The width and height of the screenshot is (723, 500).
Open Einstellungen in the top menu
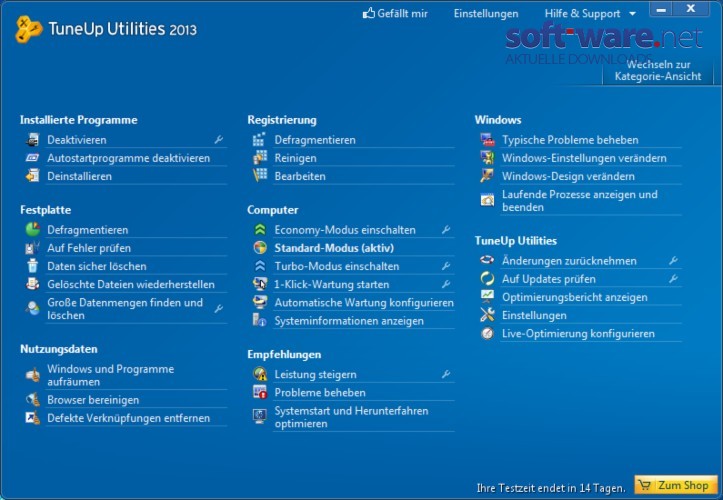[x=486, y=14]
